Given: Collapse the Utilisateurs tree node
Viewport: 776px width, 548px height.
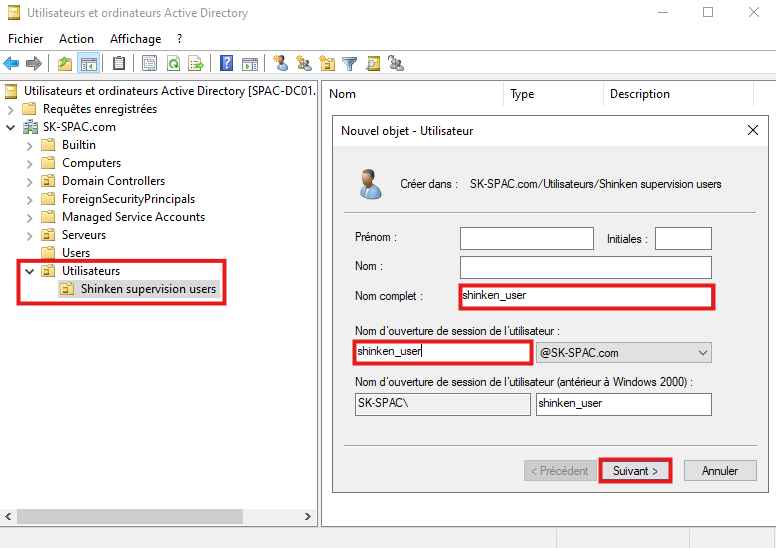Looking at the screenshot, I should [x=30, y=271].
